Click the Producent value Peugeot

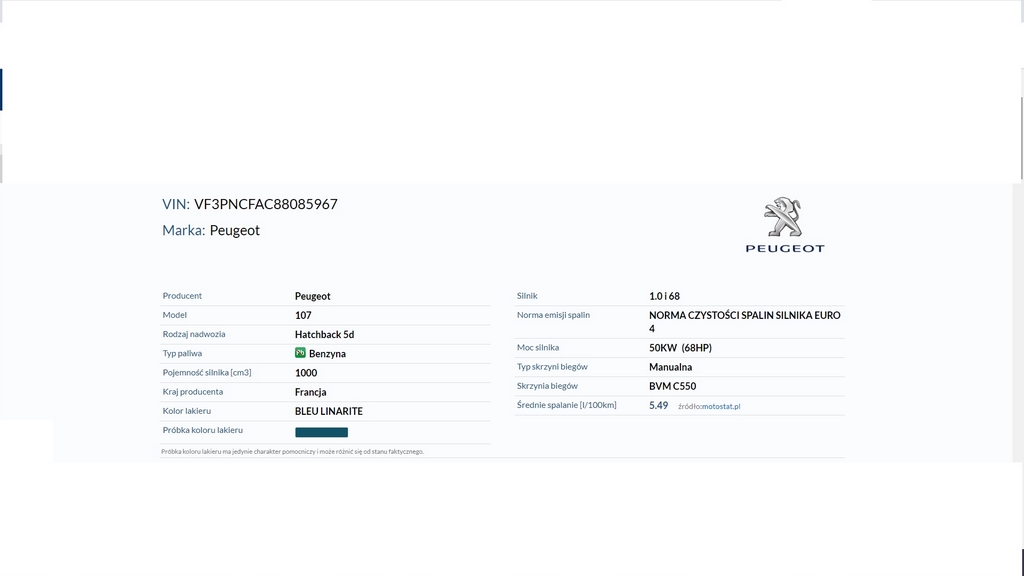point(312,296)
